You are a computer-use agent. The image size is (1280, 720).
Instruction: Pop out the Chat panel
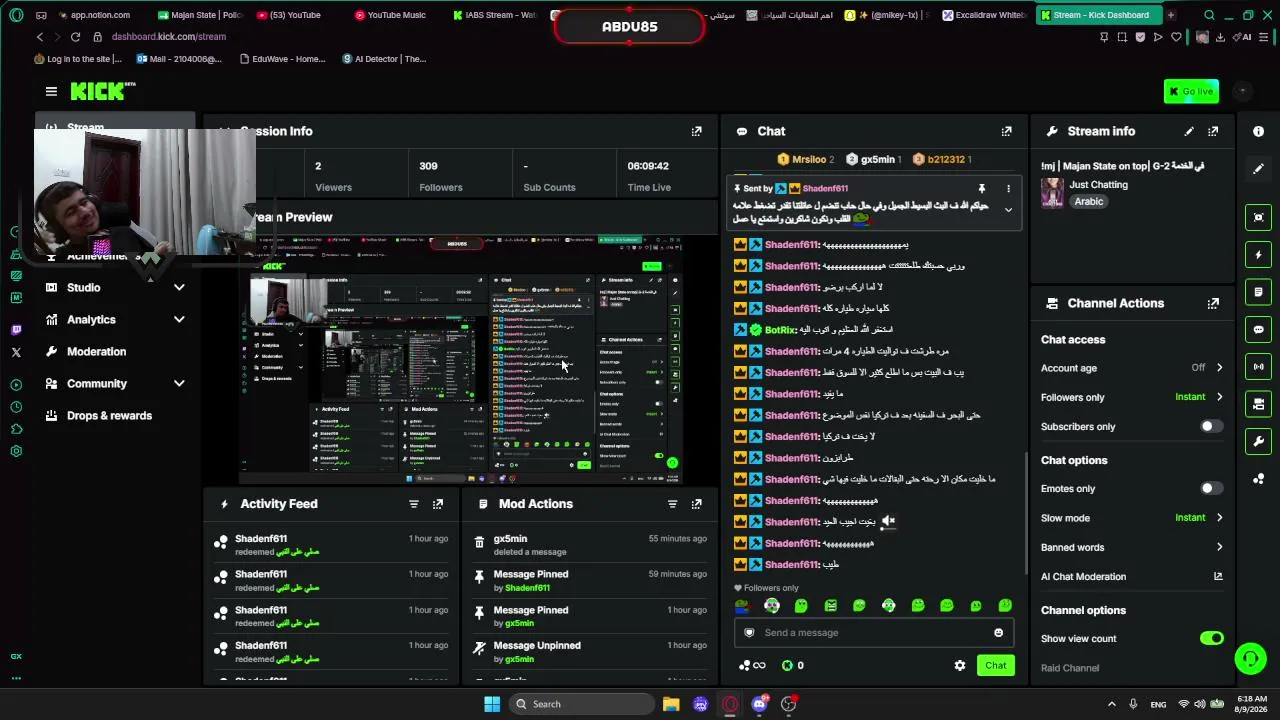click(x=1007, y=131)
